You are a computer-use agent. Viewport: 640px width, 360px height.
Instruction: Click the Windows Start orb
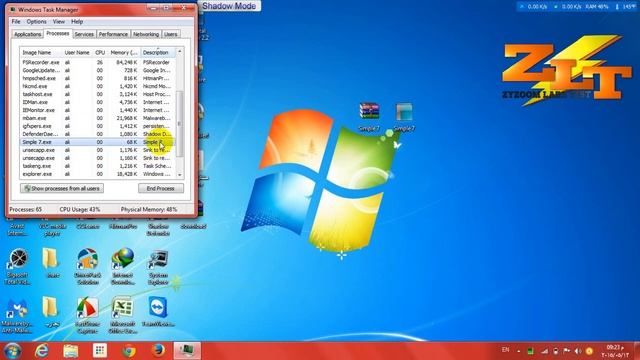point(12,351)
